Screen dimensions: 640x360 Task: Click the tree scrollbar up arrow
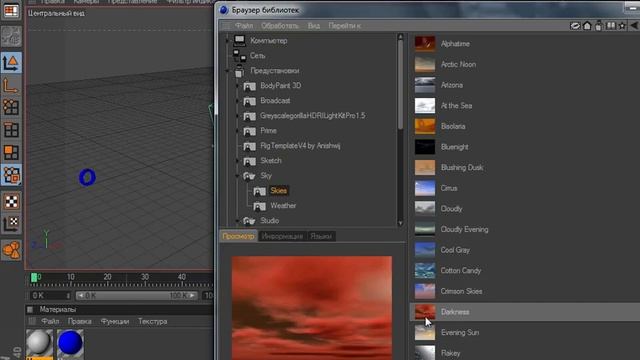[x=400, y=37]
